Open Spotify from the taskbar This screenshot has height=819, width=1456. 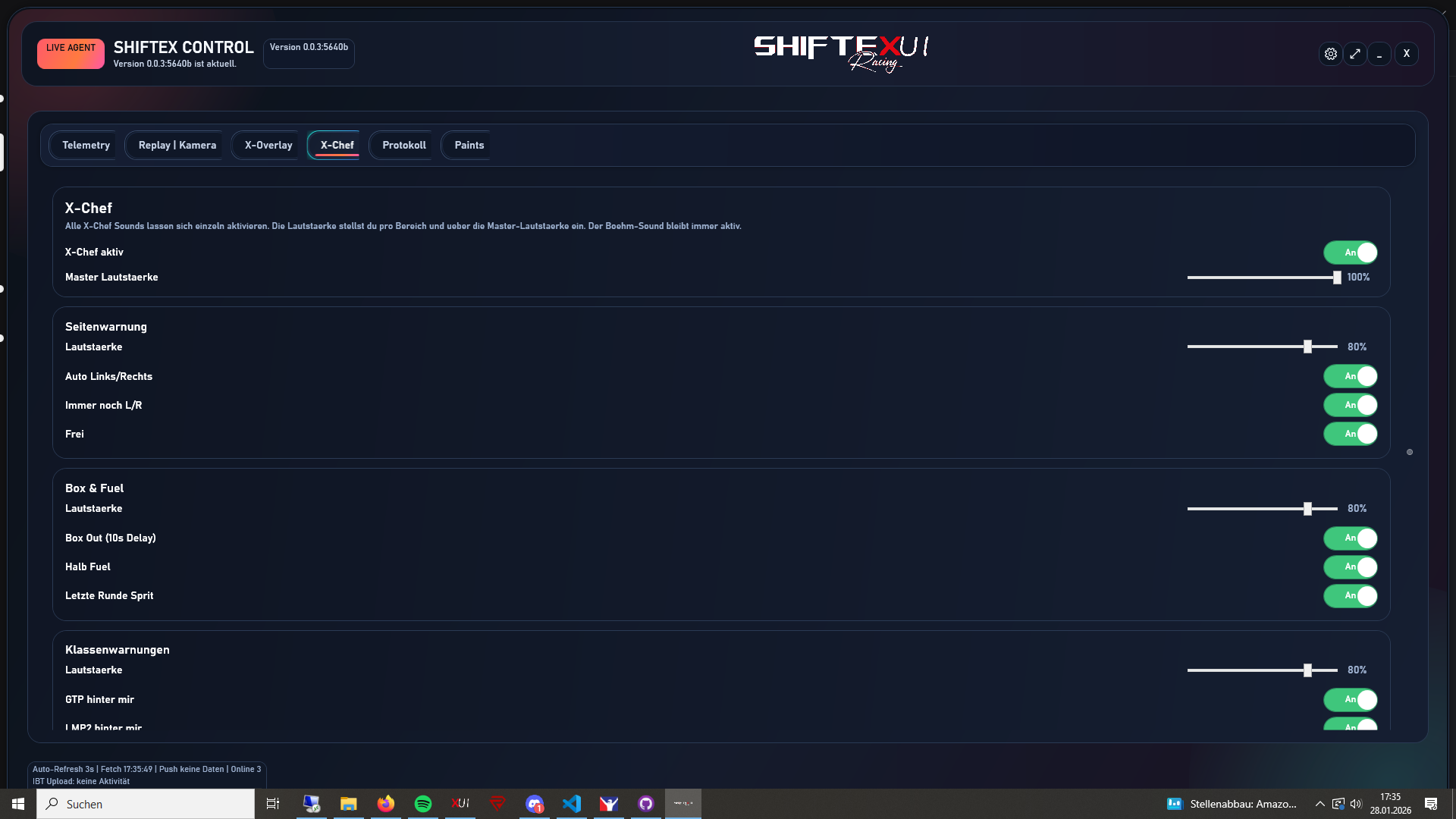pos(422,804)
